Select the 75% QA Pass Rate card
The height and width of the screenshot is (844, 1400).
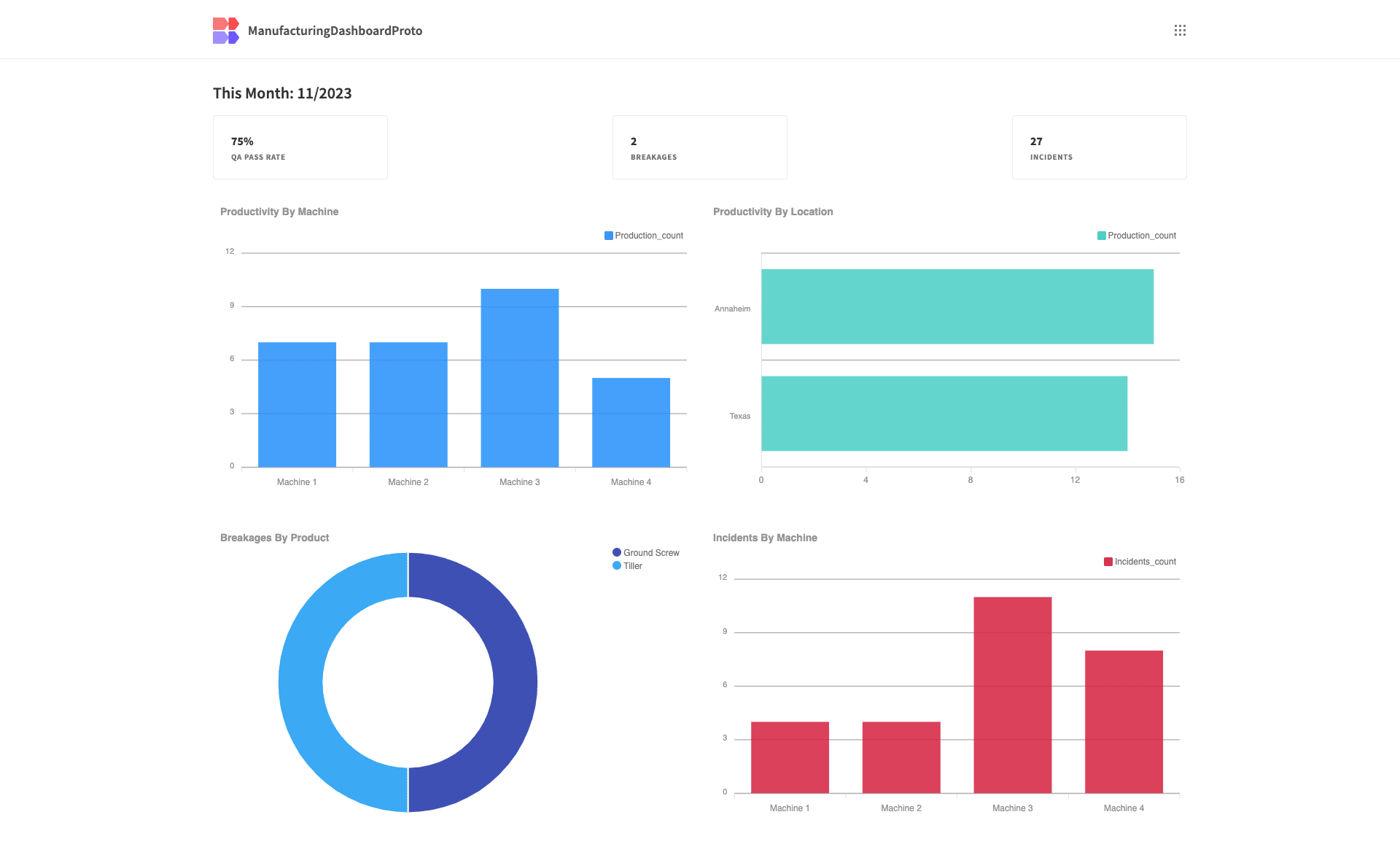pyautogui.click(x=300, y=147)
